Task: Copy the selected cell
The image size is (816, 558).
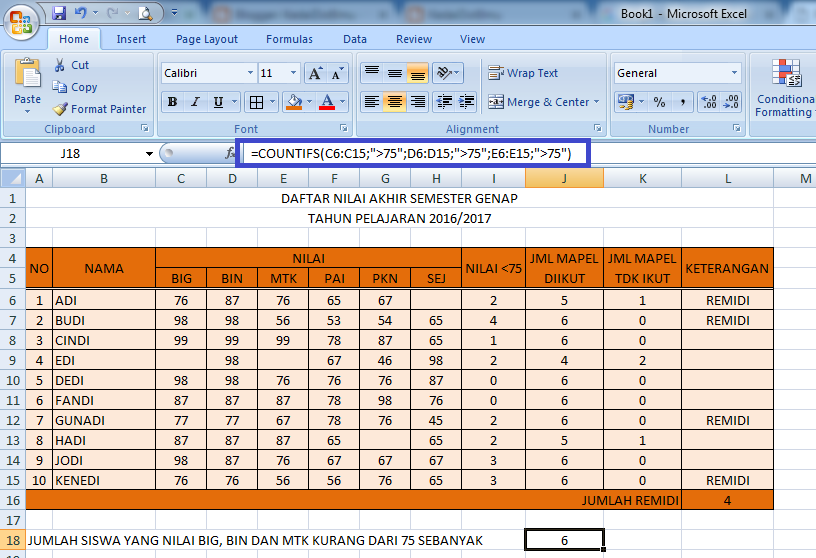Action: 75,87
